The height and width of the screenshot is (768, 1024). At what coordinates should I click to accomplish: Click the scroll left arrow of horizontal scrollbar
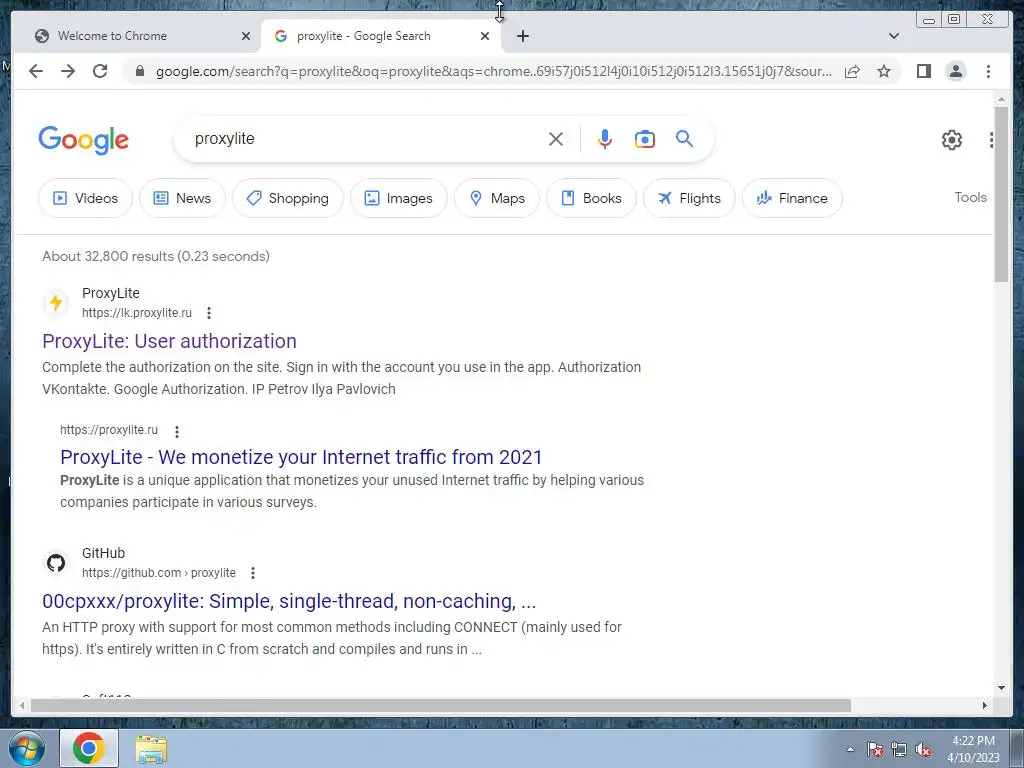coord(22,705)
